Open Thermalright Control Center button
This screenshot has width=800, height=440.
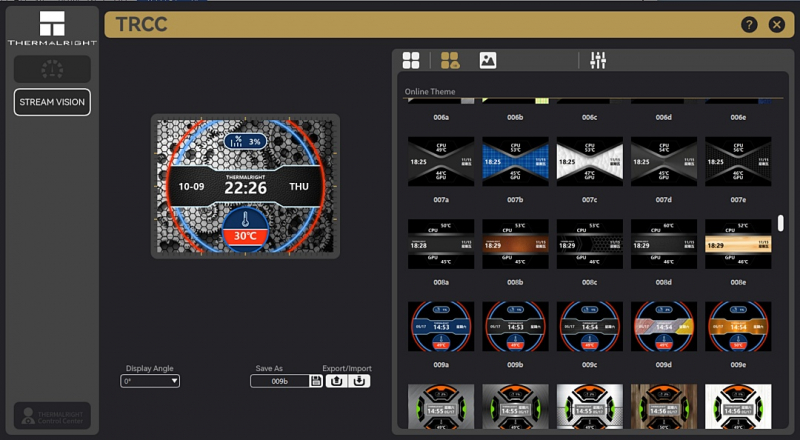[x=52, y=416]
